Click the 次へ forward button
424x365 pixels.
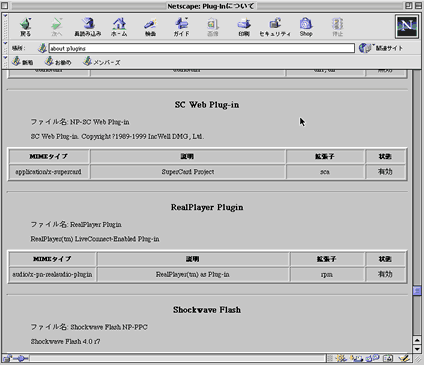pyautogui.click(x=56, y=27)
